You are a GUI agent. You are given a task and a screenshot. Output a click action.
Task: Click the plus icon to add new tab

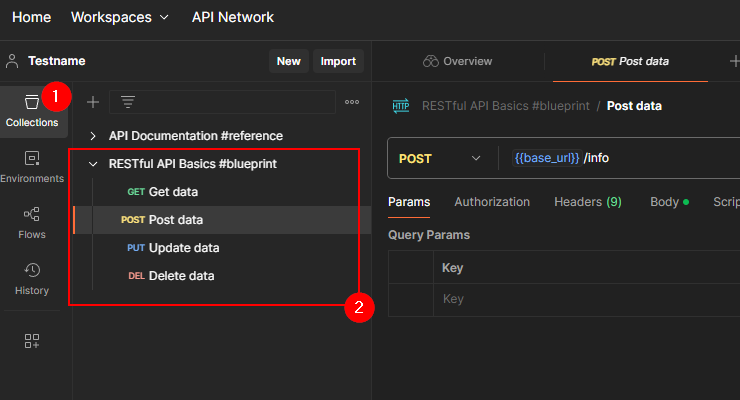pos(735,61)
